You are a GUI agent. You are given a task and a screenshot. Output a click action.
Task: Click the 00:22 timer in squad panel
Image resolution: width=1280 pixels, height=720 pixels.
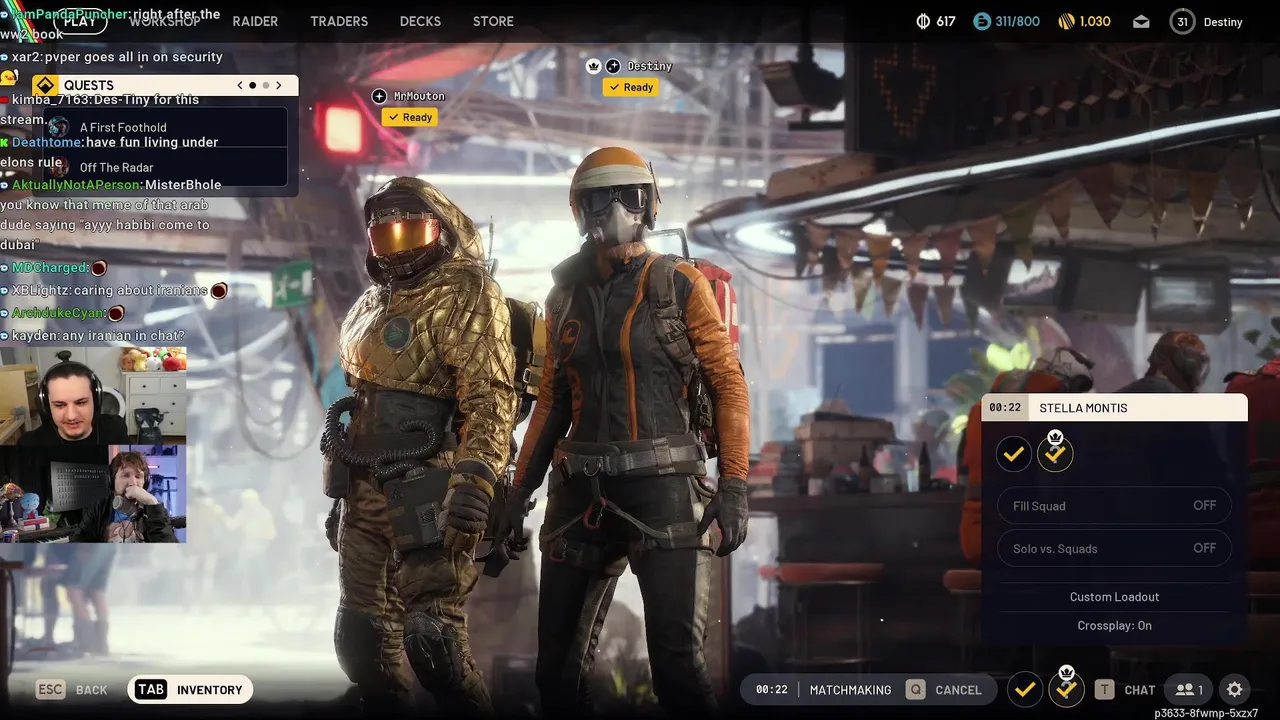pos(1005,408)
